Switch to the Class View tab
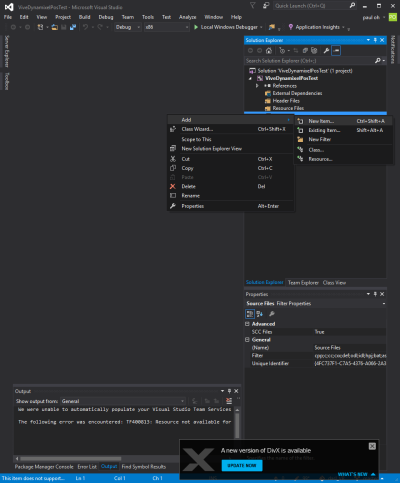The height and width of the screenshot is (483, 400). [x=334, y=283]
